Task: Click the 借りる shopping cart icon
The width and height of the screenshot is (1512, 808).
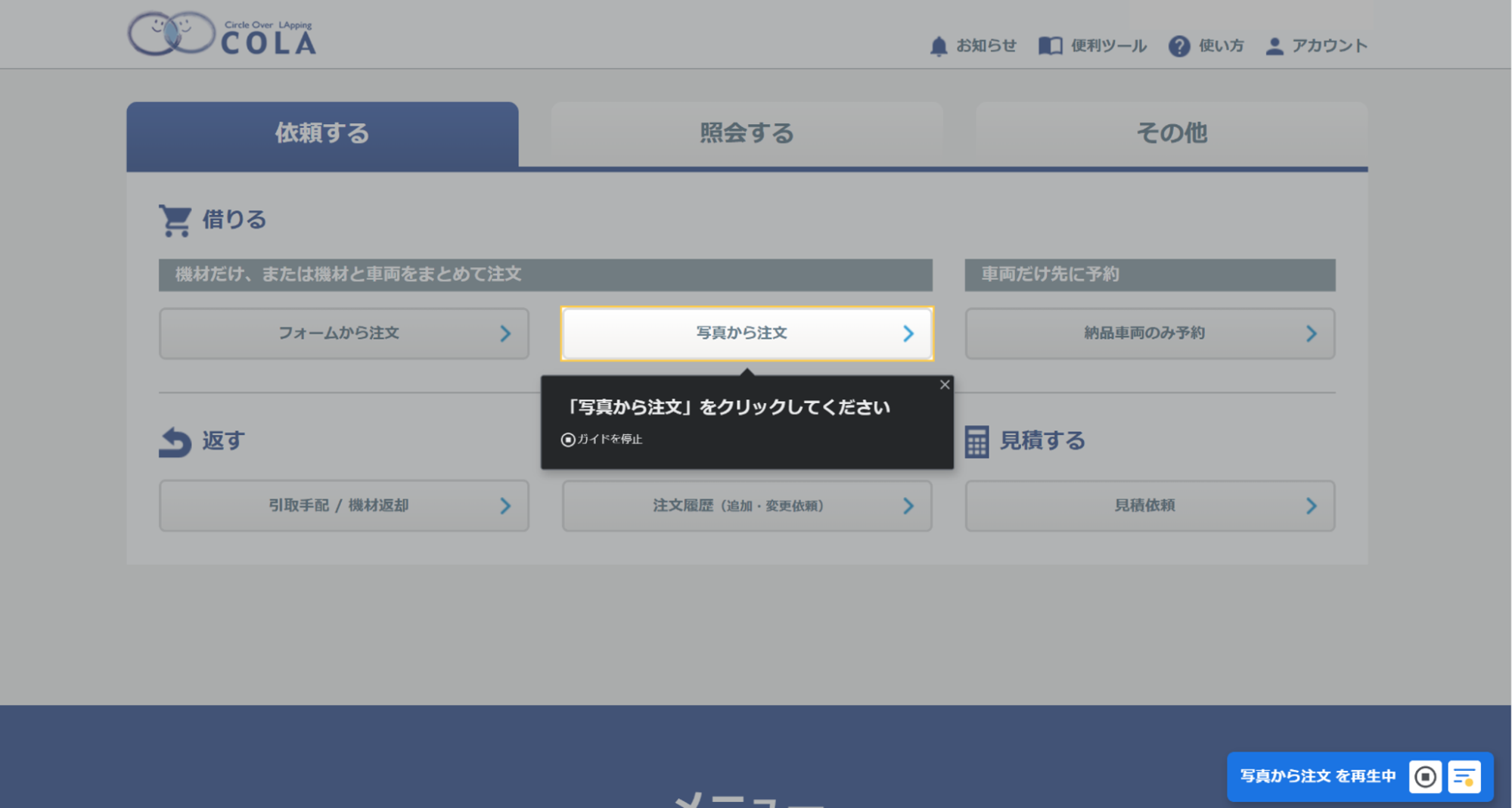Action: point(175,219)
